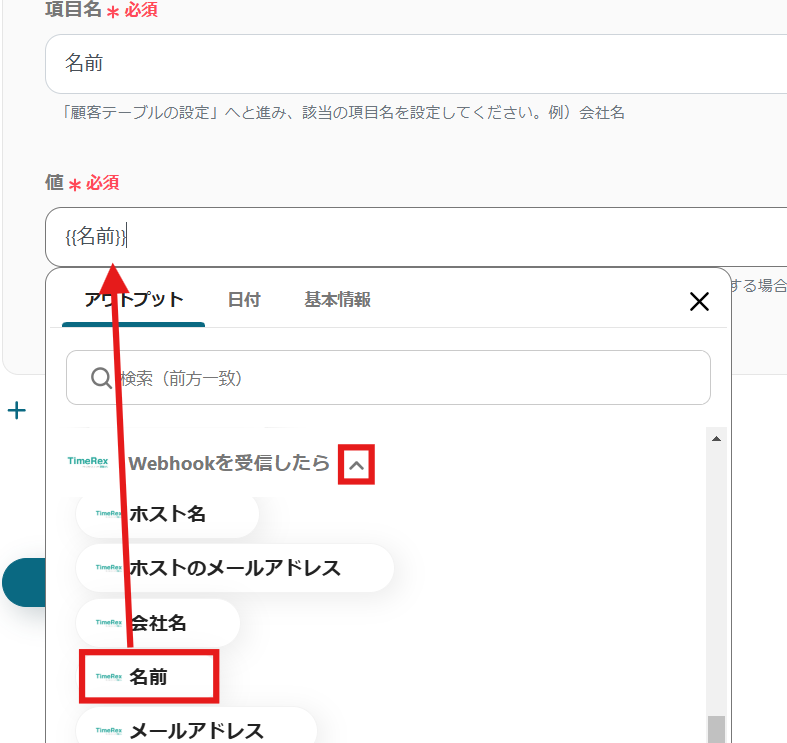Image resolution: width=787 pixels, height=743 pixels.
Task: Switch to the 日付 tab
Action: click(244, 300)
